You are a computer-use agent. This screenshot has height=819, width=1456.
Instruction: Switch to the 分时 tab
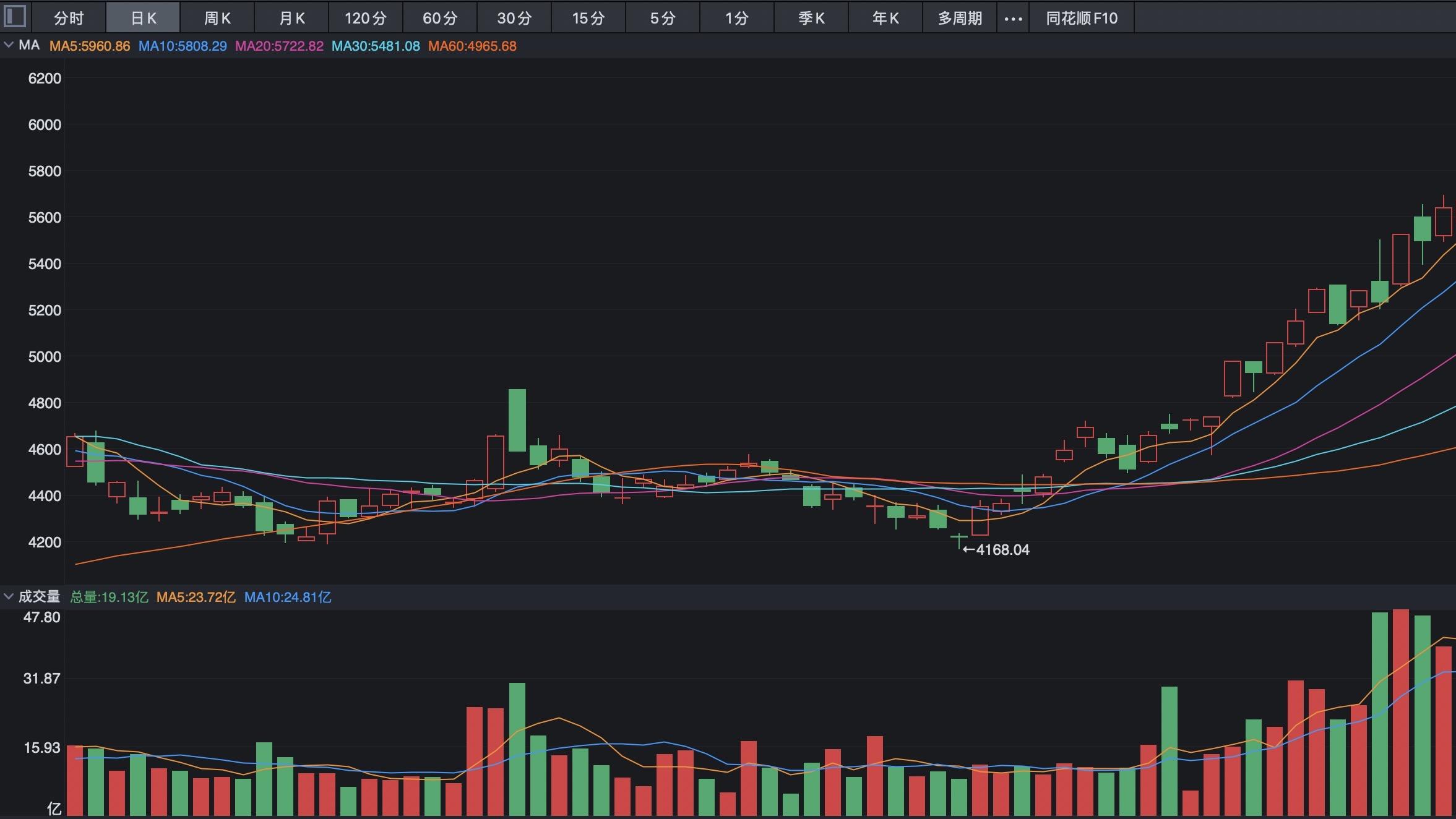[69, 17]
